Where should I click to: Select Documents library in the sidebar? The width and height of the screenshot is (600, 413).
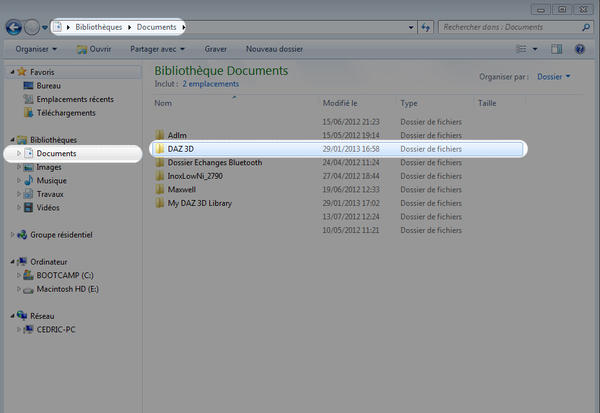pyautogui.click(x=56, y=153)
